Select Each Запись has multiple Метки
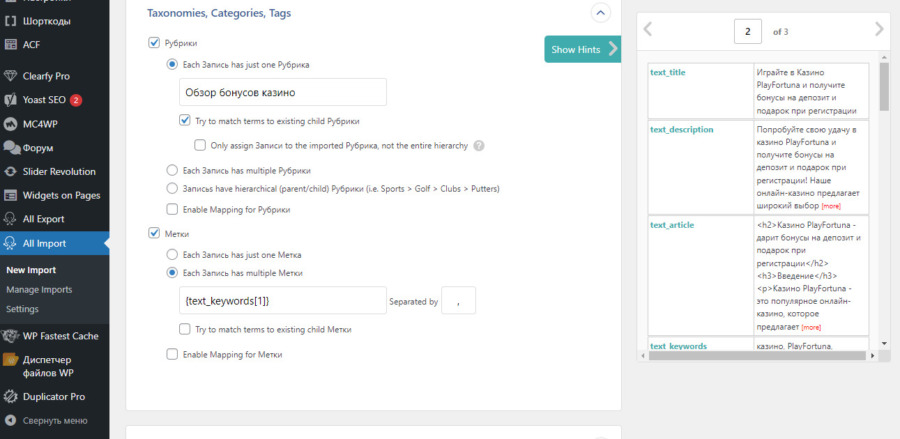The height and width of the screenshot is (439, 900). [x=172, y=273]
